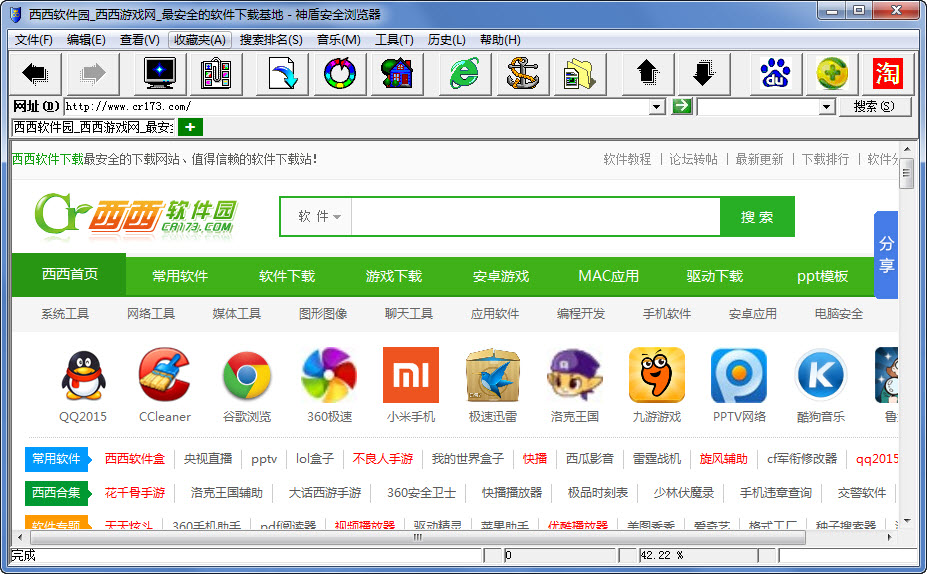Open the 软件 category dropdown in search

(319, 216)
